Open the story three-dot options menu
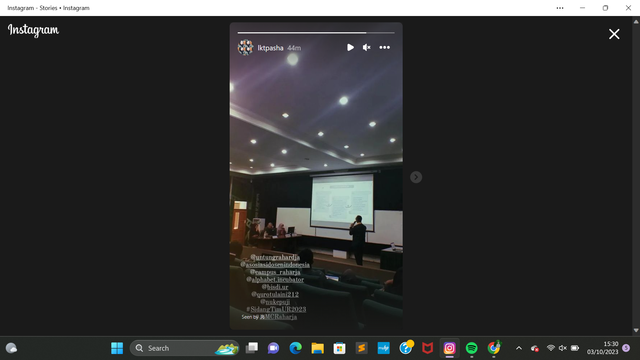This screenshot has width=640, height=360. click(384, 47)
